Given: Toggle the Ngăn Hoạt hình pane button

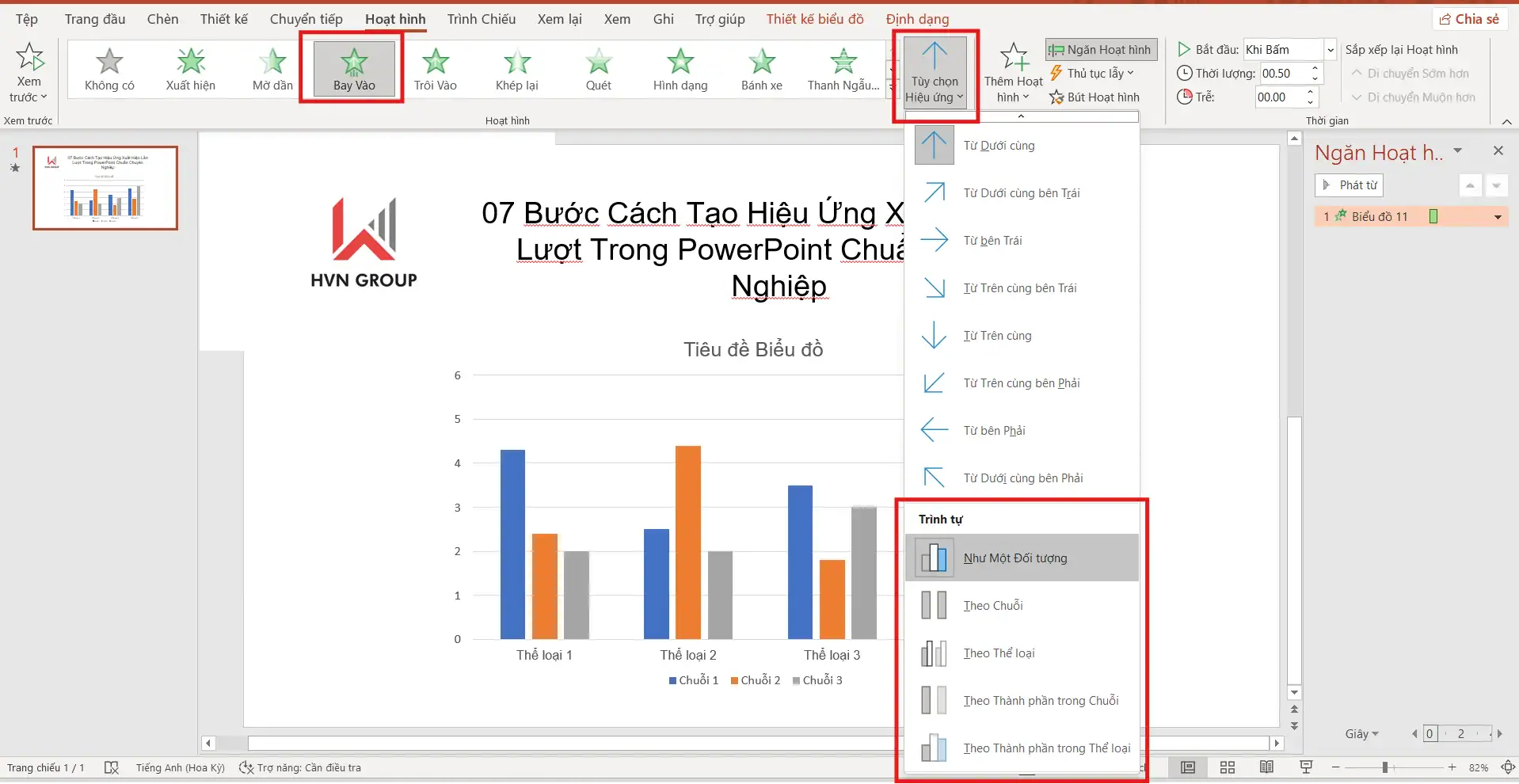Looking at the screenshot, I should [1101, 50].
